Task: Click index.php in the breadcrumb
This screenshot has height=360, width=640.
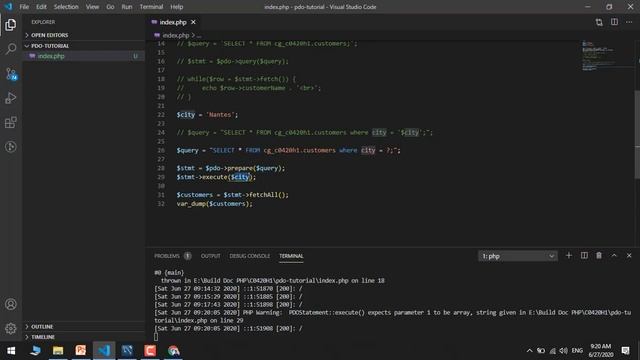Action: pyautogui.click(x=176, y=36)
